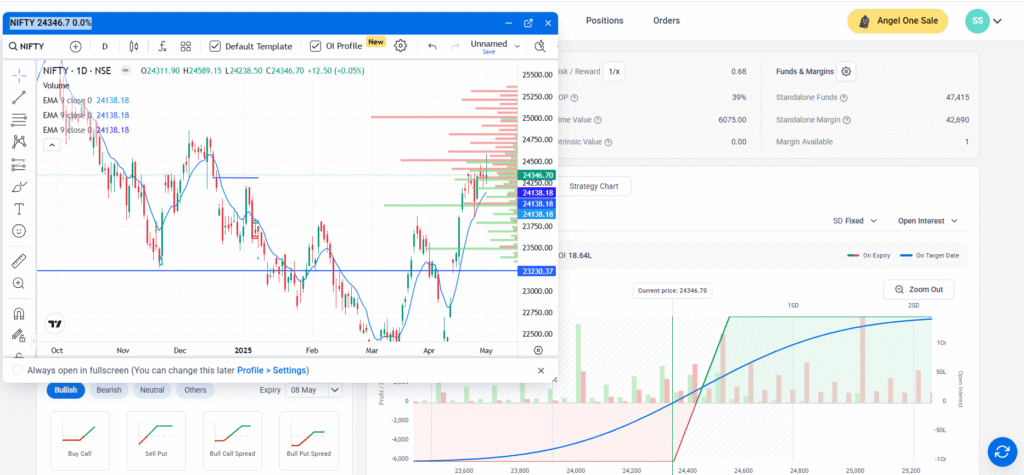This screenshot has height=475, width=1024.
Task: Click the add symbol plus icon
Action: pos(76,46)
